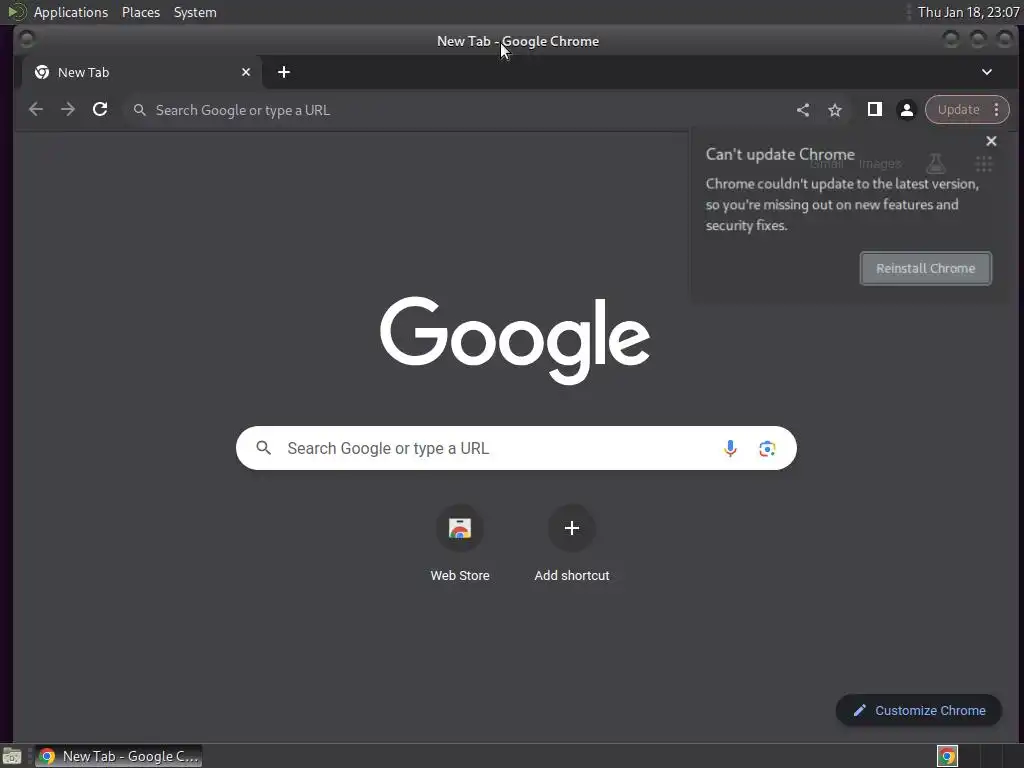Go back using the back arrow
The height and width of the screenshot is (768, 1024).
click(x=36, y=110)
